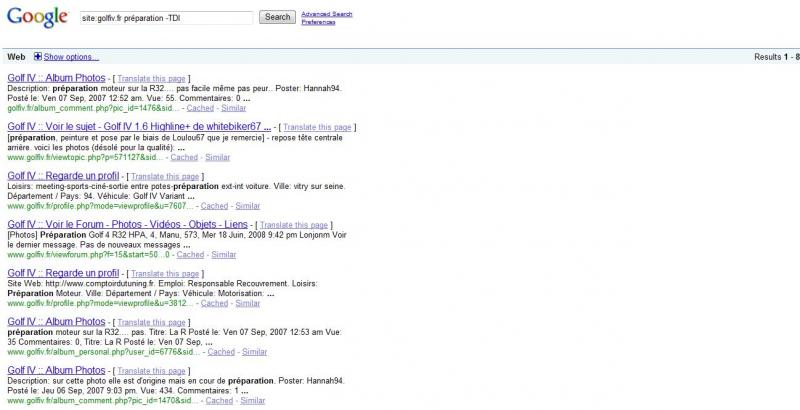Open Similar pages for viewforum f=15 result

224,254
